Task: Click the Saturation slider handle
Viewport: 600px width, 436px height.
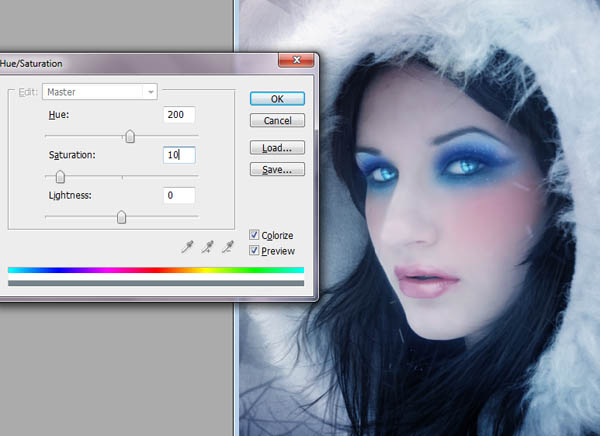Action: pos(60,177)
